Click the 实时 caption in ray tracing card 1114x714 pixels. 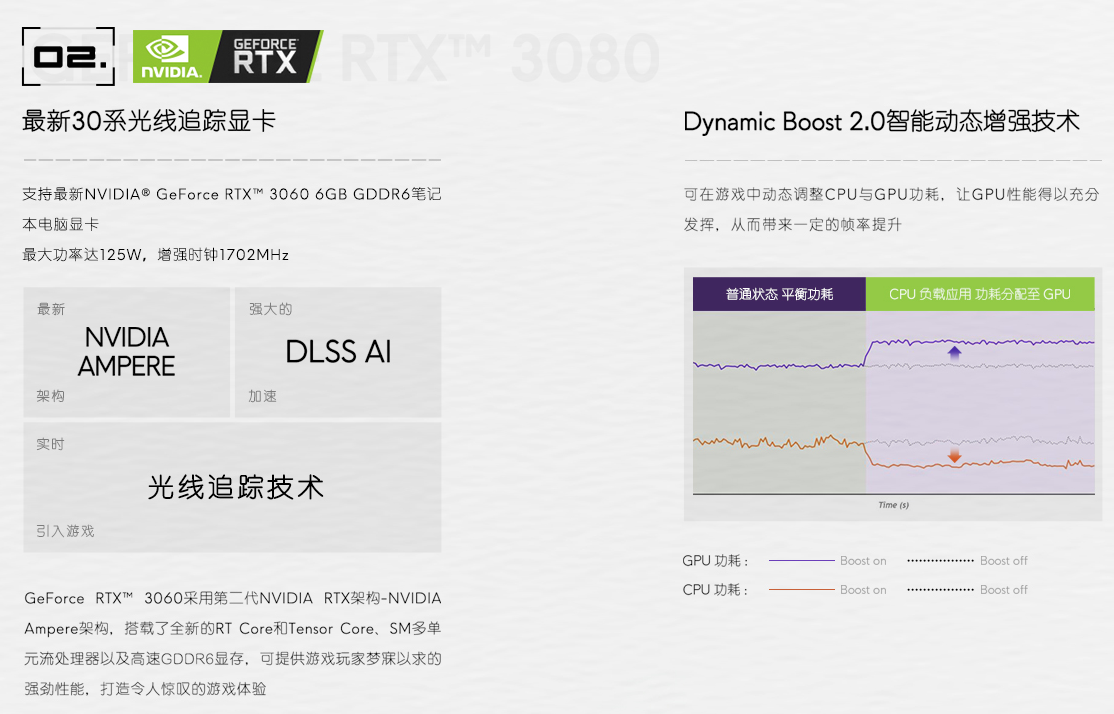[x=50, y=444]
